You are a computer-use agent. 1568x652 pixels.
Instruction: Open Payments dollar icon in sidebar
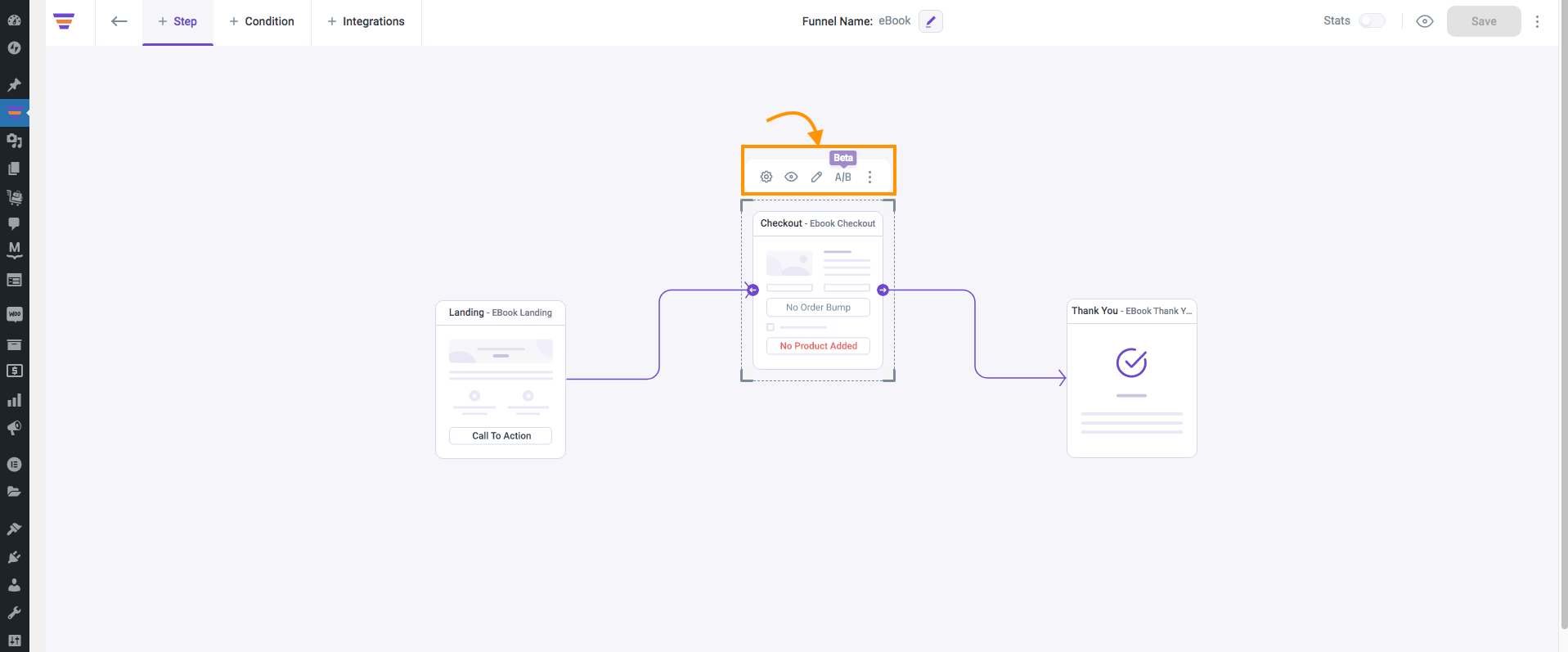tap(14, 371)
